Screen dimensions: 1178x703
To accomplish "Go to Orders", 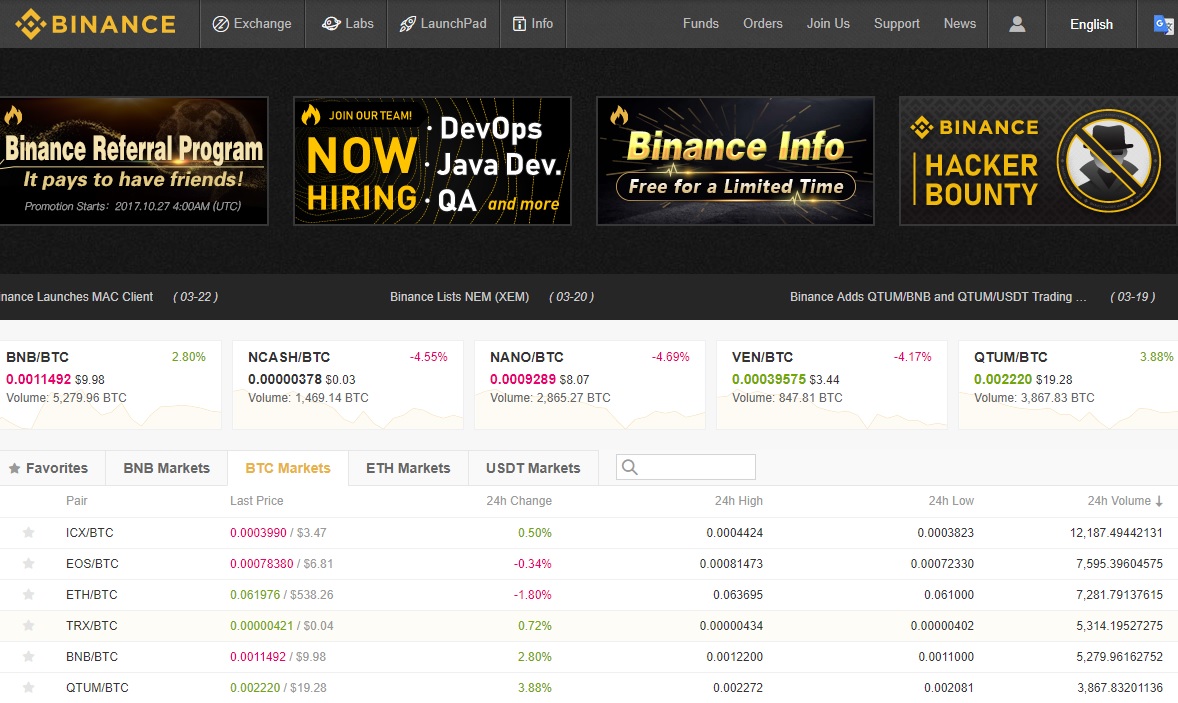I will pyautogui.click(x=763, y=24).
